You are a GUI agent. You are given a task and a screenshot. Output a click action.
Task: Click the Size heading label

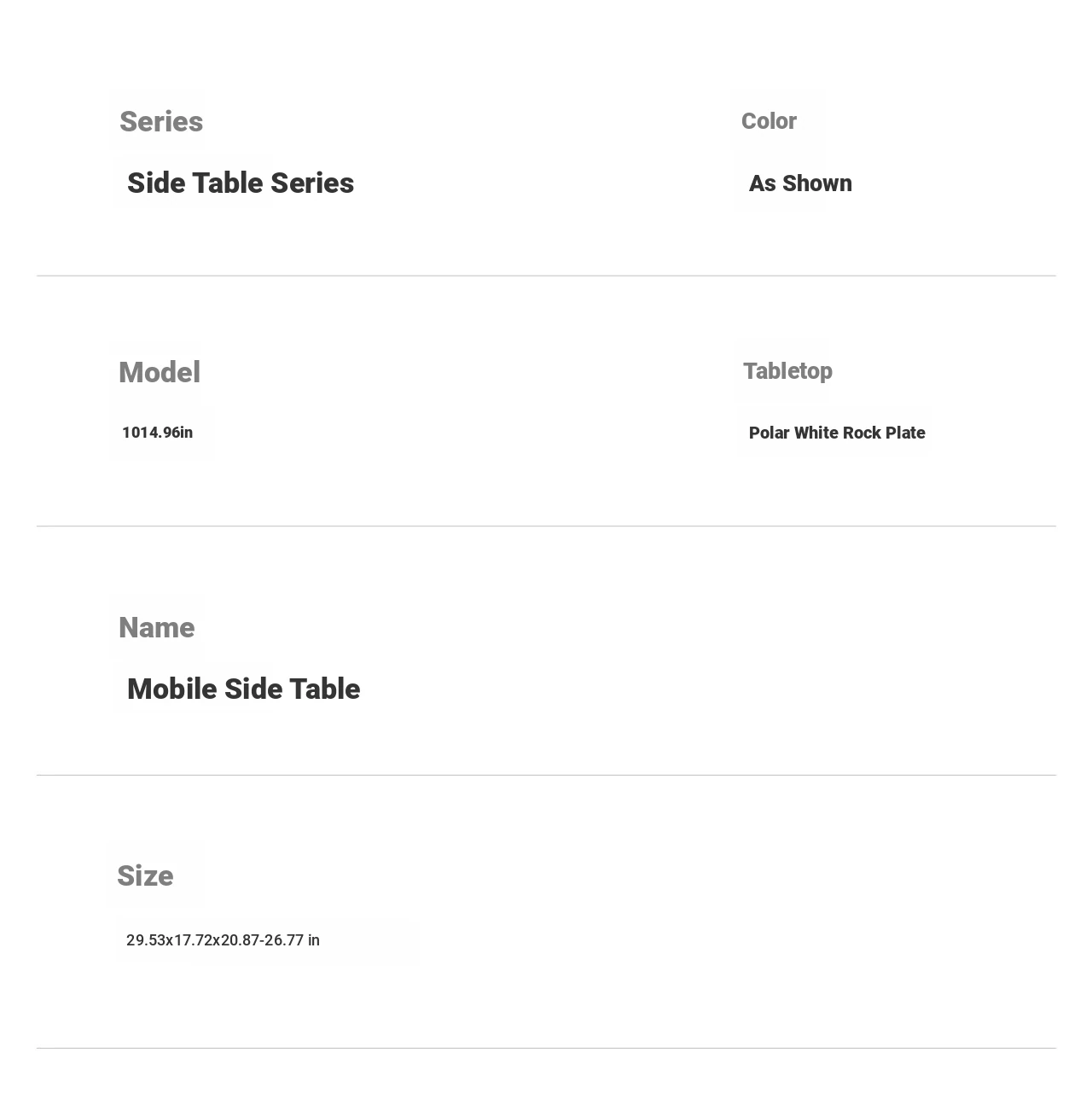click(x=145, y=876)
